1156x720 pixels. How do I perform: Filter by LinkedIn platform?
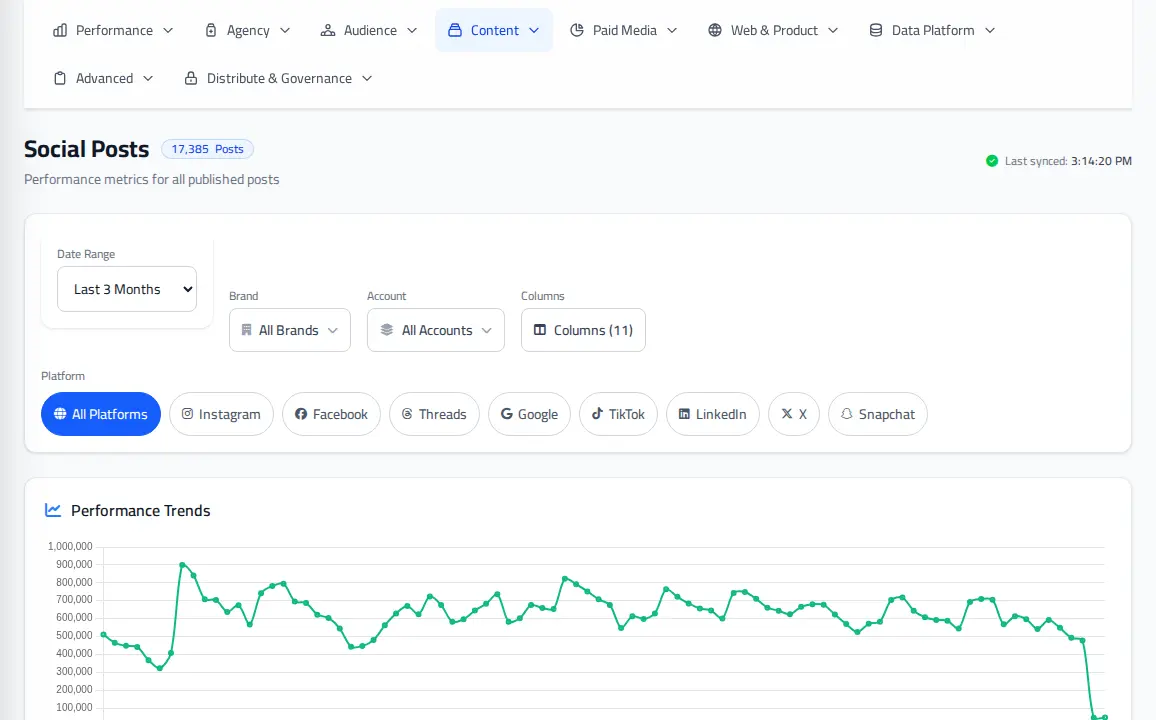712,414
